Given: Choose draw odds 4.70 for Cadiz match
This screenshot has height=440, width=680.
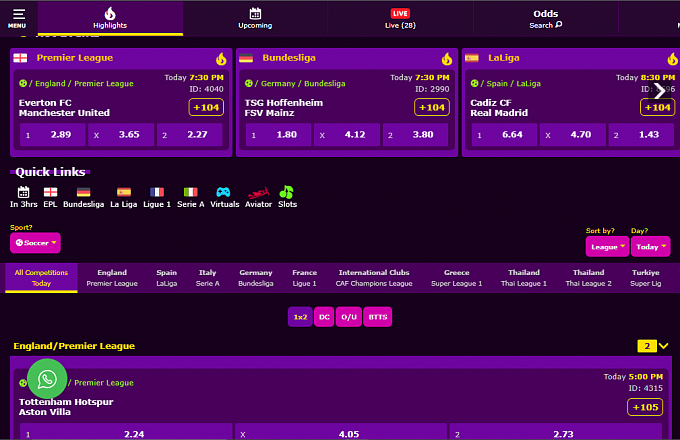Looking at the screenshot, I should [x=572, y=135].
